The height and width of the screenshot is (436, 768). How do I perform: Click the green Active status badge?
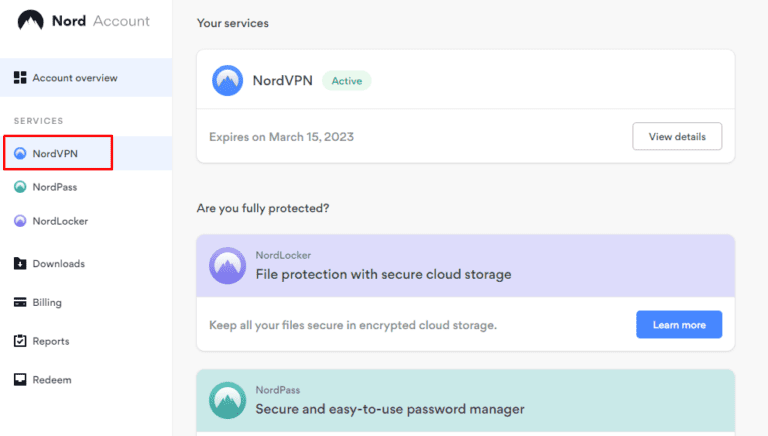tap(346, 80)
